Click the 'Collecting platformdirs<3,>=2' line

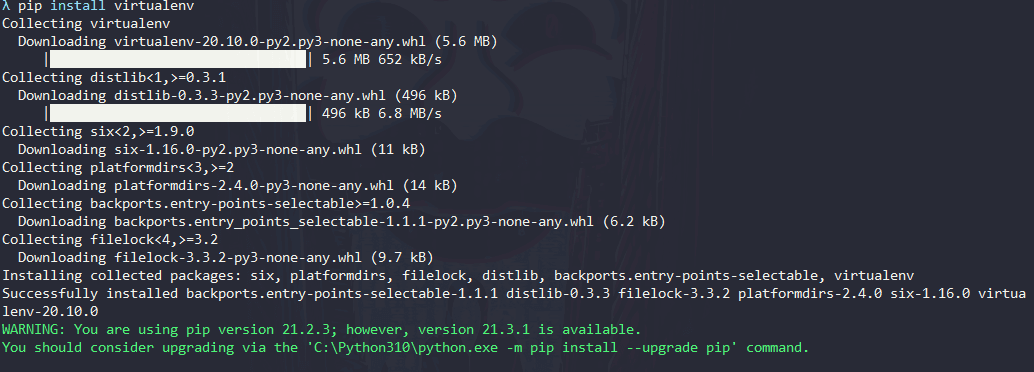click(x=118, y=168)
